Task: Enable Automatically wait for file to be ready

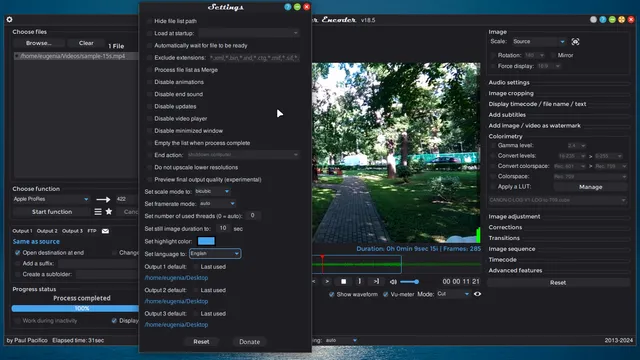Action: pyautogui.click(x=149, y=45)
